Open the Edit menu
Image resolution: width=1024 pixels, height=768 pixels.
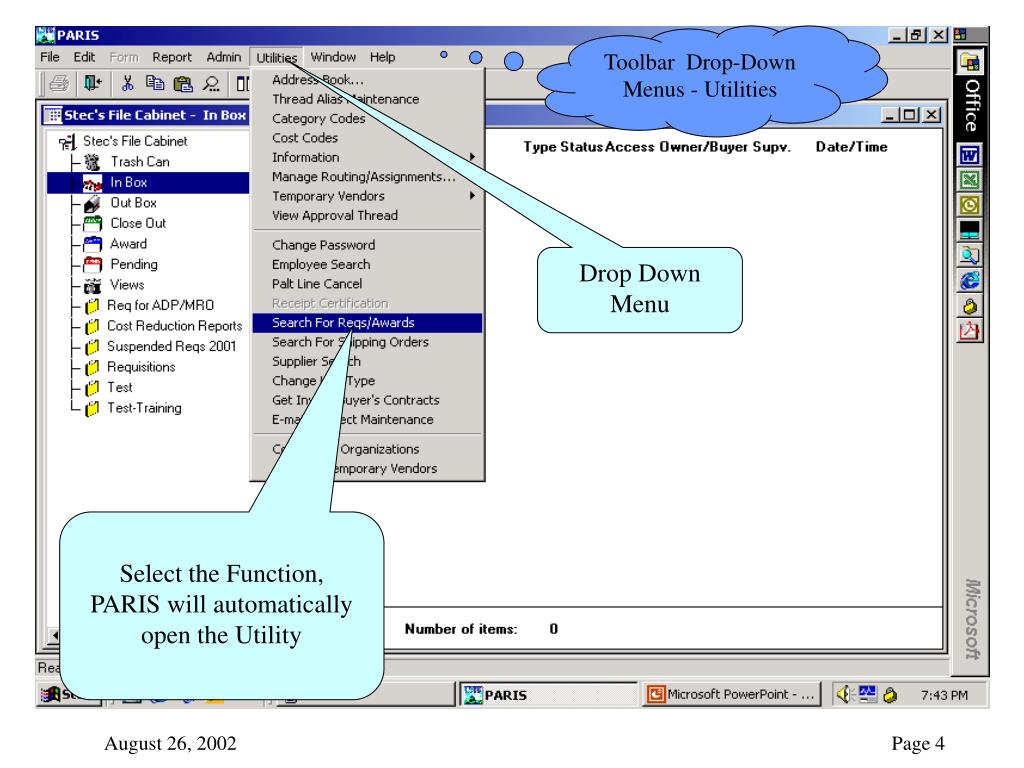pos(84,57)
